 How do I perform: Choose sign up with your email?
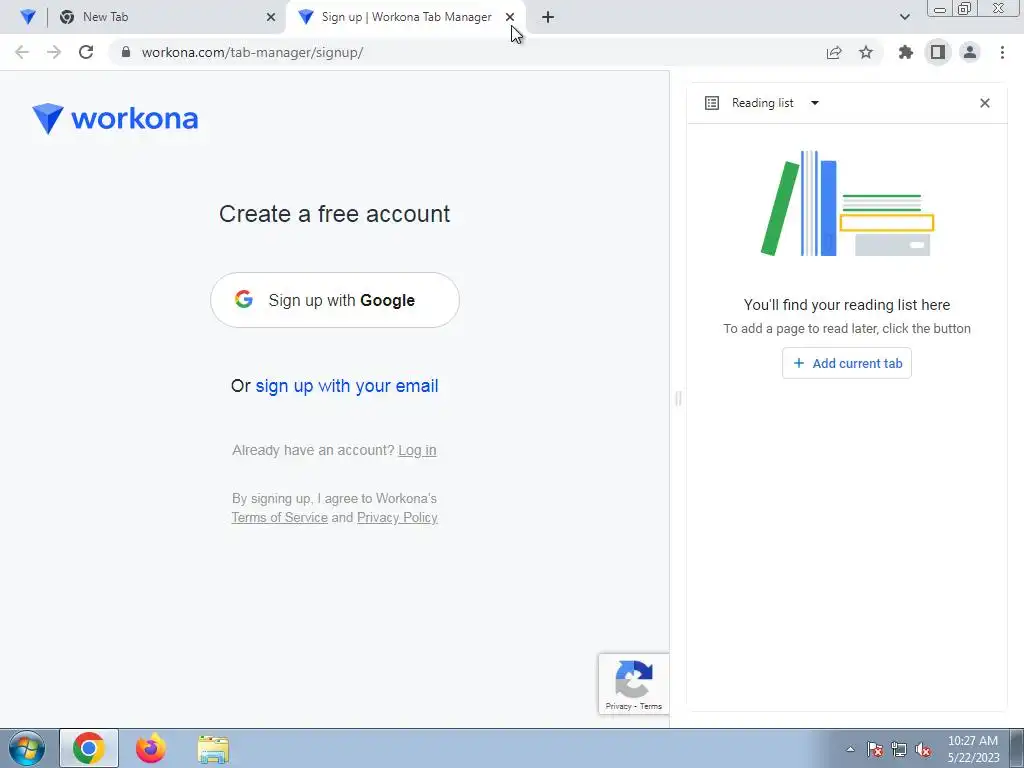347,386
